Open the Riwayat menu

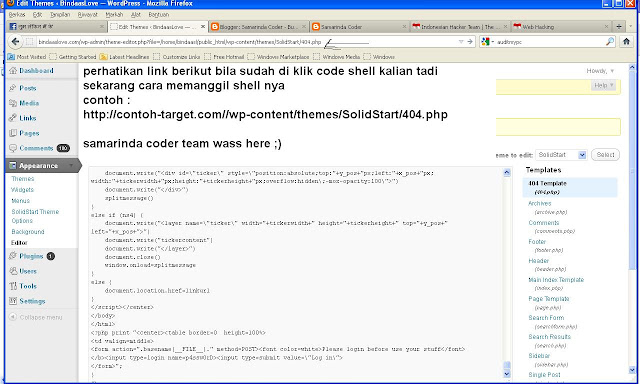tap(88, 14)
